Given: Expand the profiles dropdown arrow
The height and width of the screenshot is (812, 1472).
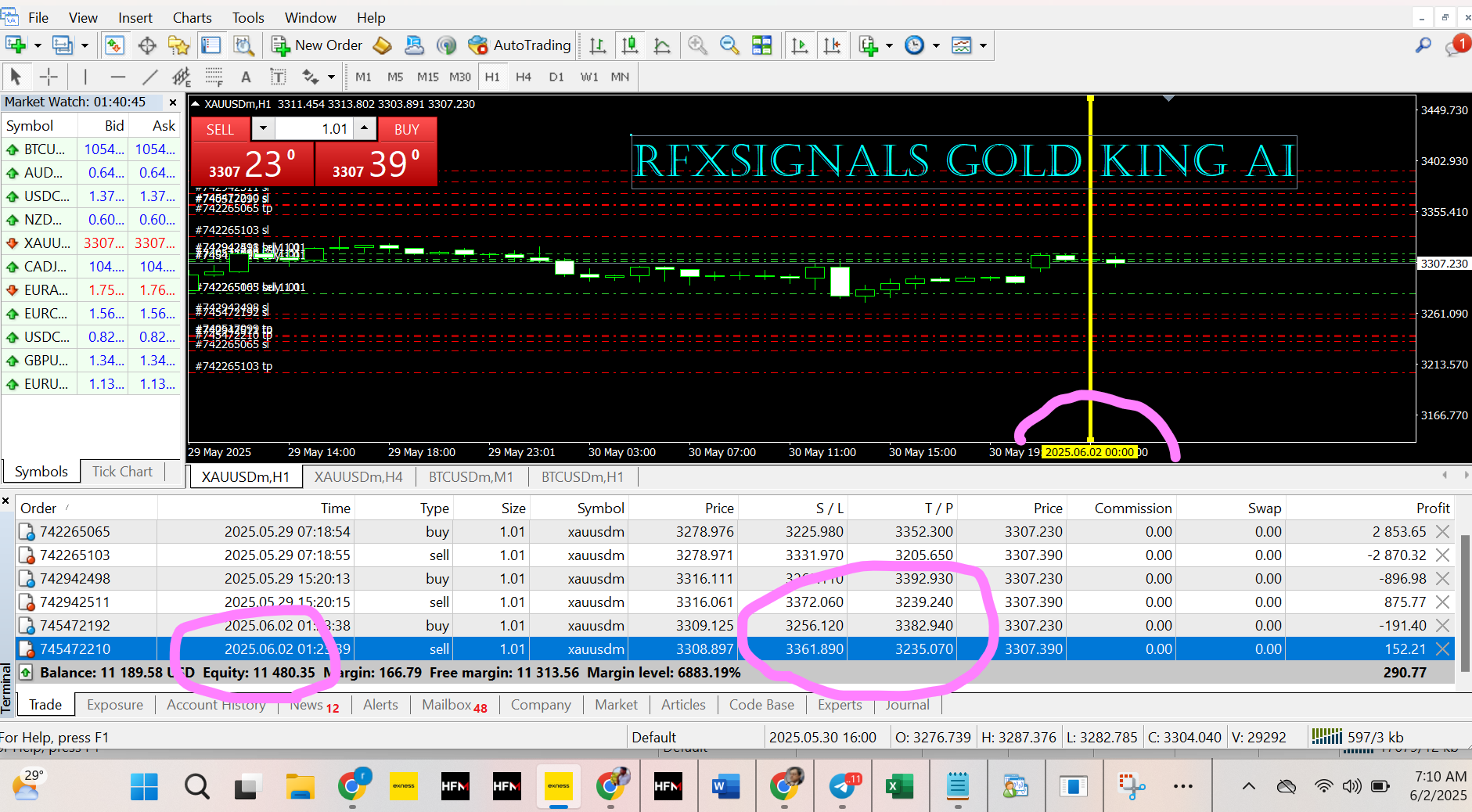Looking at the screenshot, I should [85, 45].
